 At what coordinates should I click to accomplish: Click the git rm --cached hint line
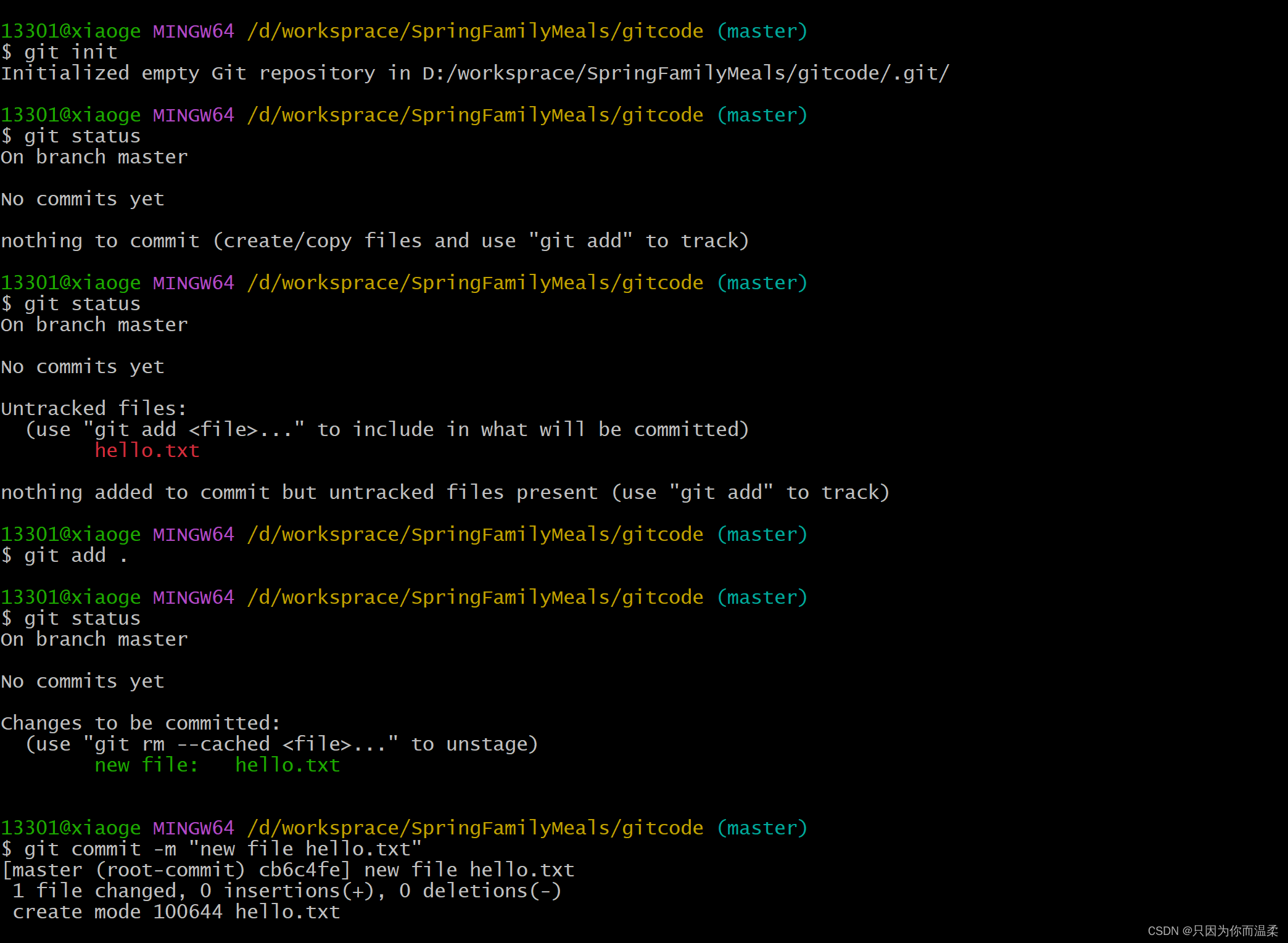(281, 744)
